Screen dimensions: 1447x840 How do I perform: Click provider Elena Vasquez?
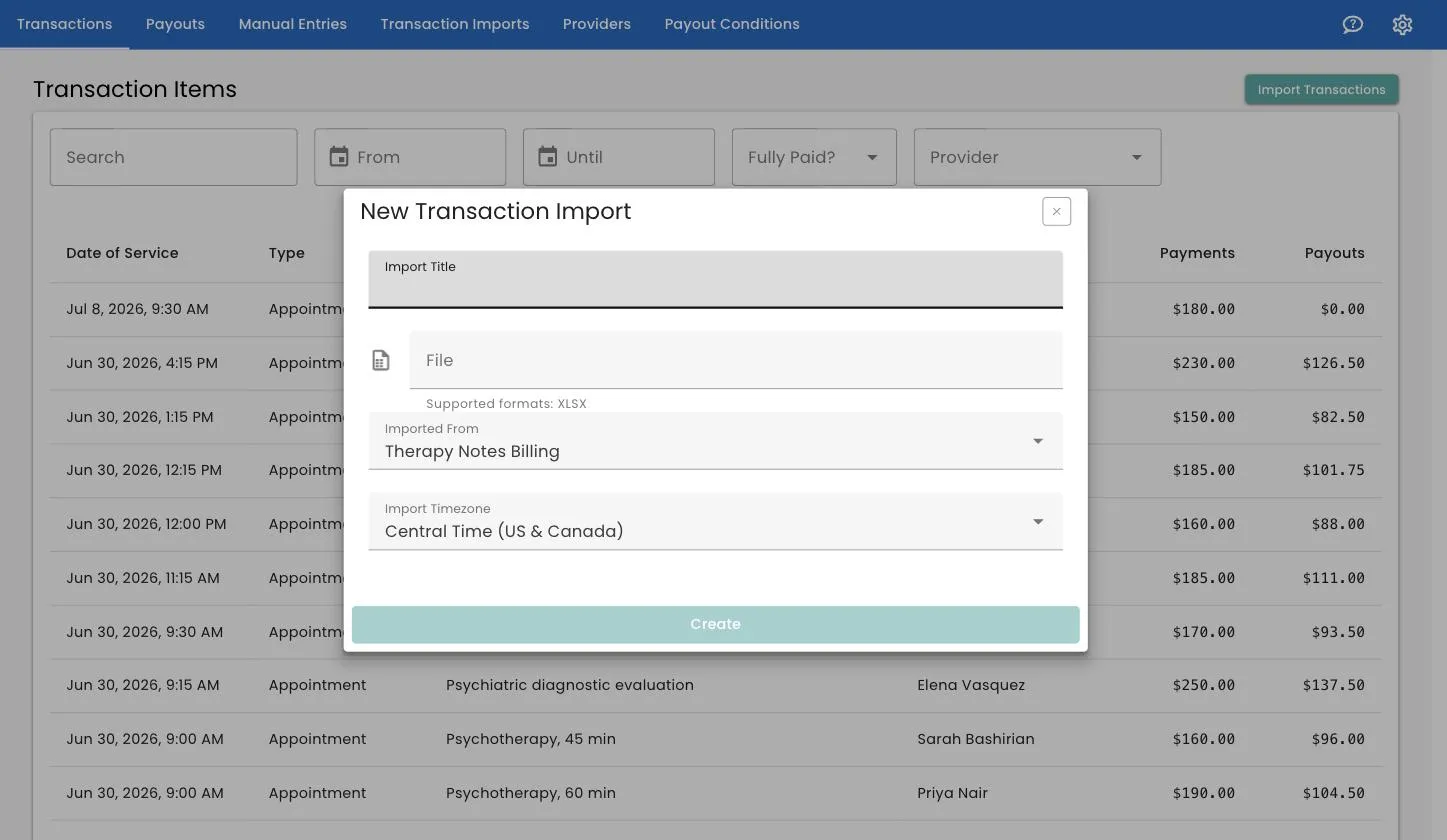[x=971, y=685]
